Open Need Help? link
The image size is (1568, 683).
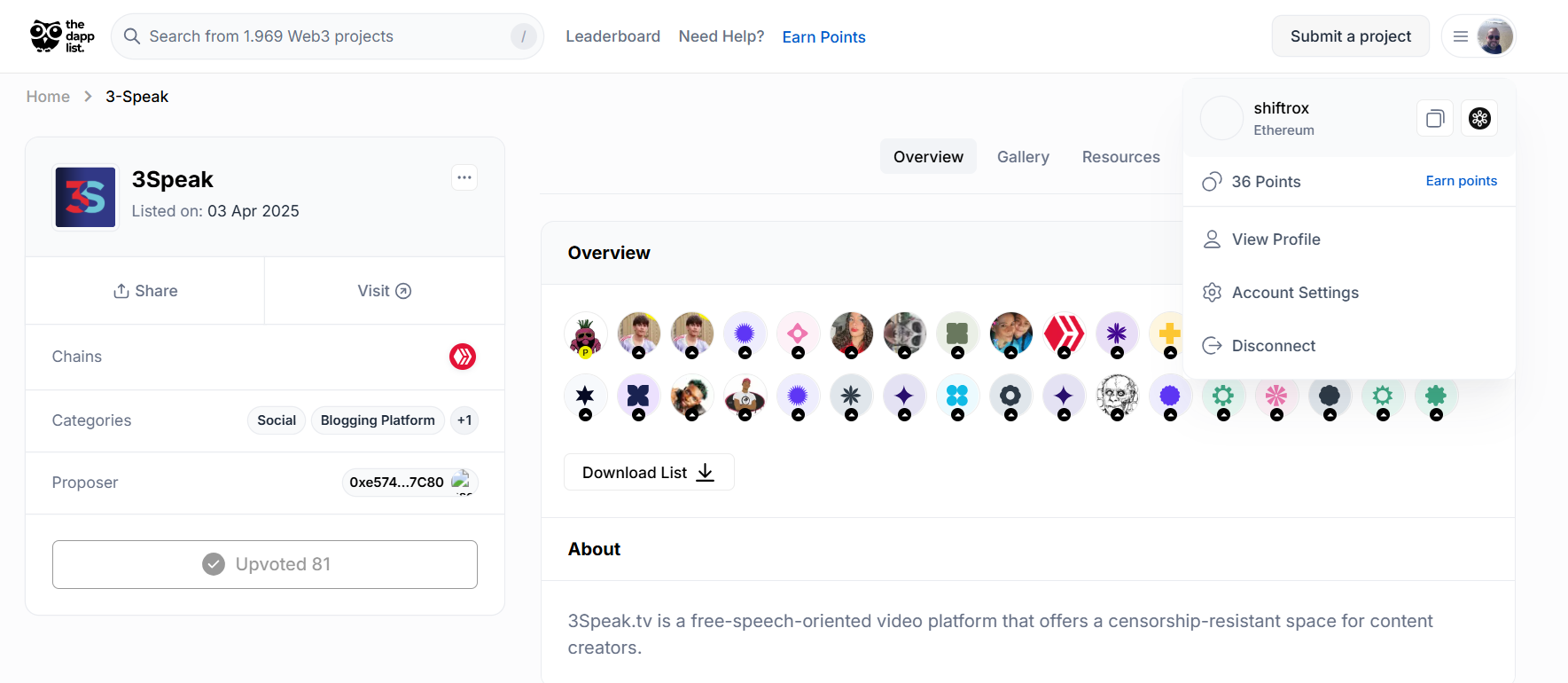click(721, 36)
